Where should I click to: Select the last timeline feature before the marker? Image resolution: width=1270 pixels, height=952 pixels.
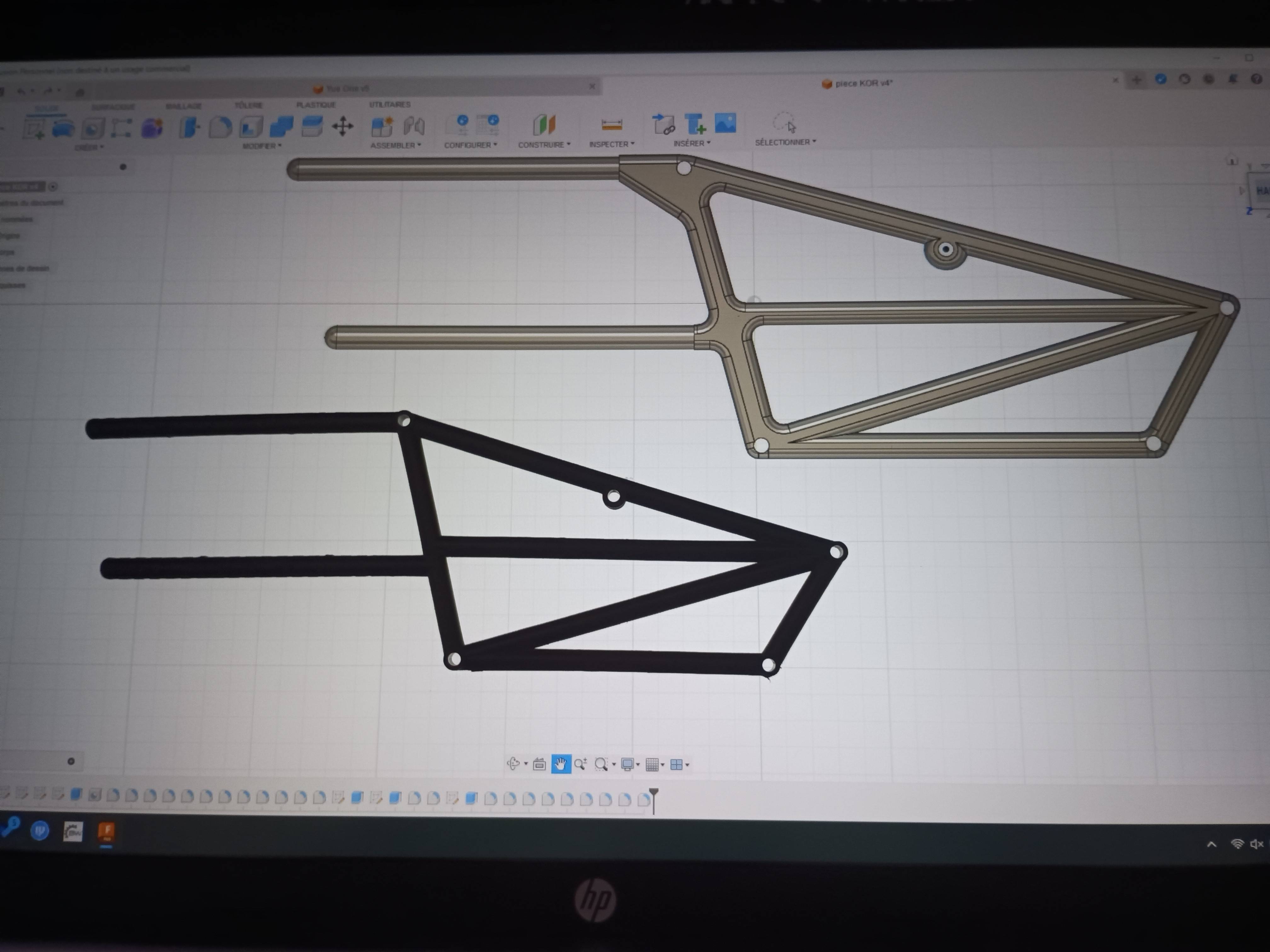(x=644, y=799)
